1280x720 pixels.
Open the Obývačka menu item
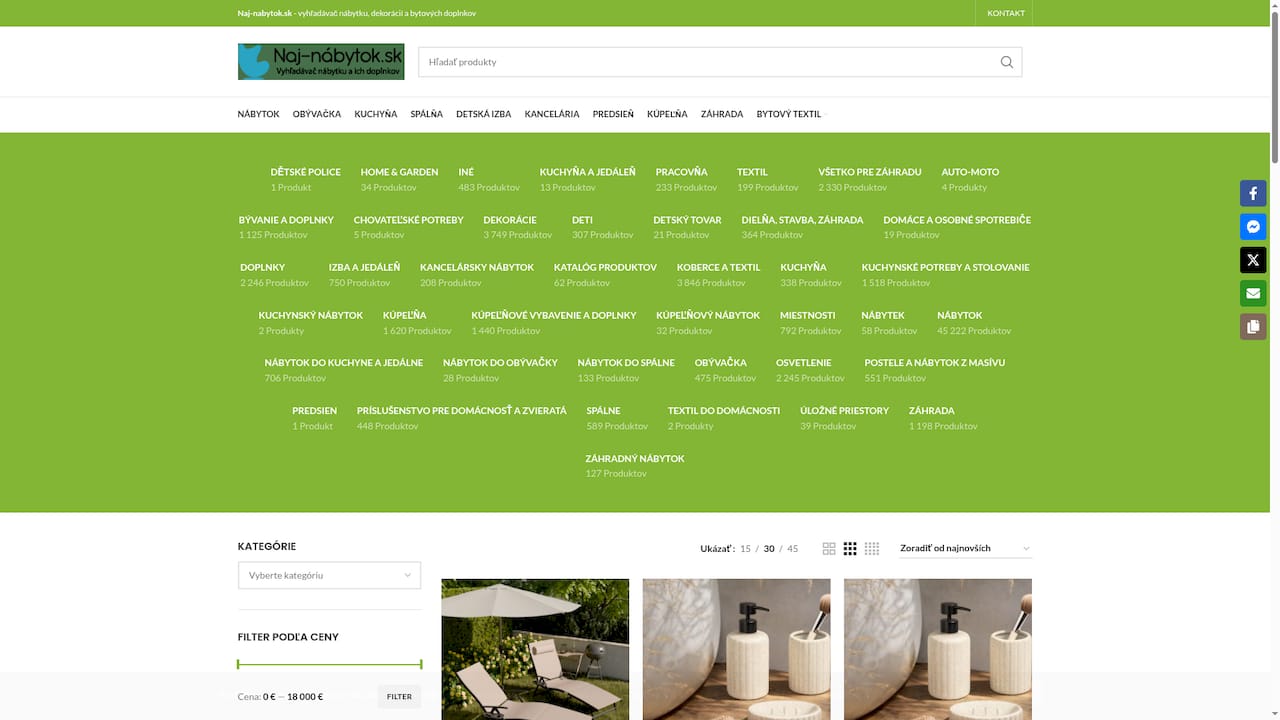pyautogui.click(x=317, y=114)
